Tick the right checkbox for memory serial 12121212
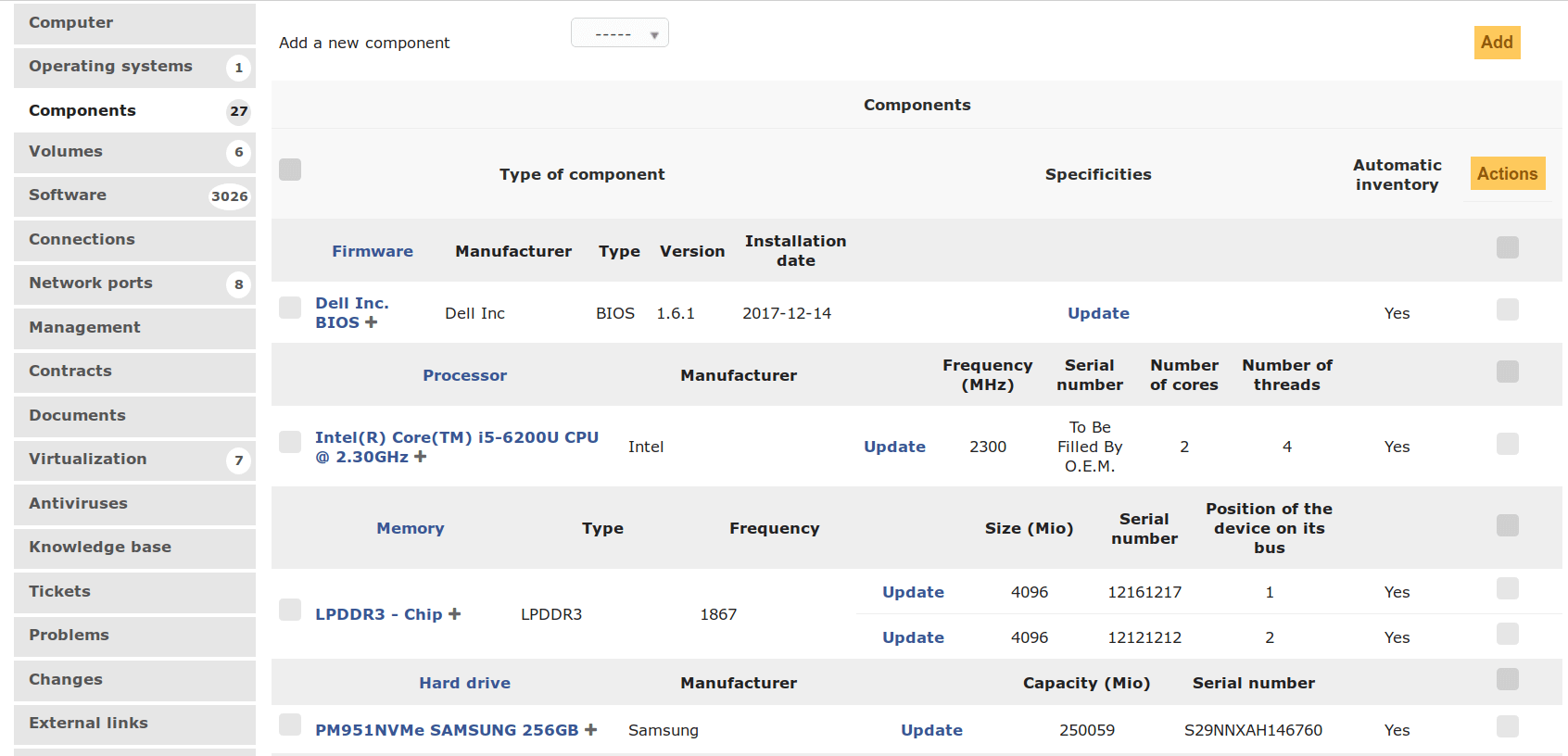 (1508, 634)
